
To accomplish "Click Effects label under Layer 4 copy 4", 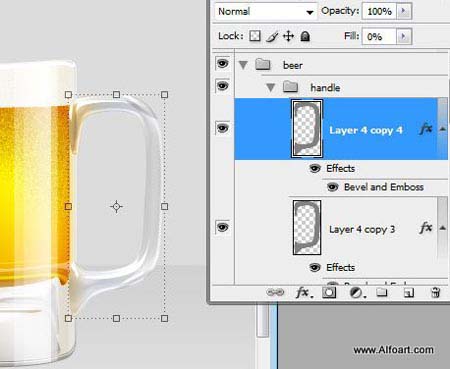I will (x=340, y=168).
